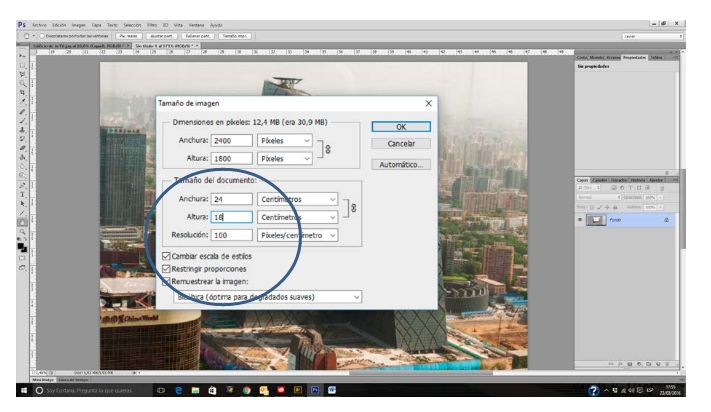Click the foreground/background color swatch
The width and height of the screenshot is (711, 412).
[22, 243]
